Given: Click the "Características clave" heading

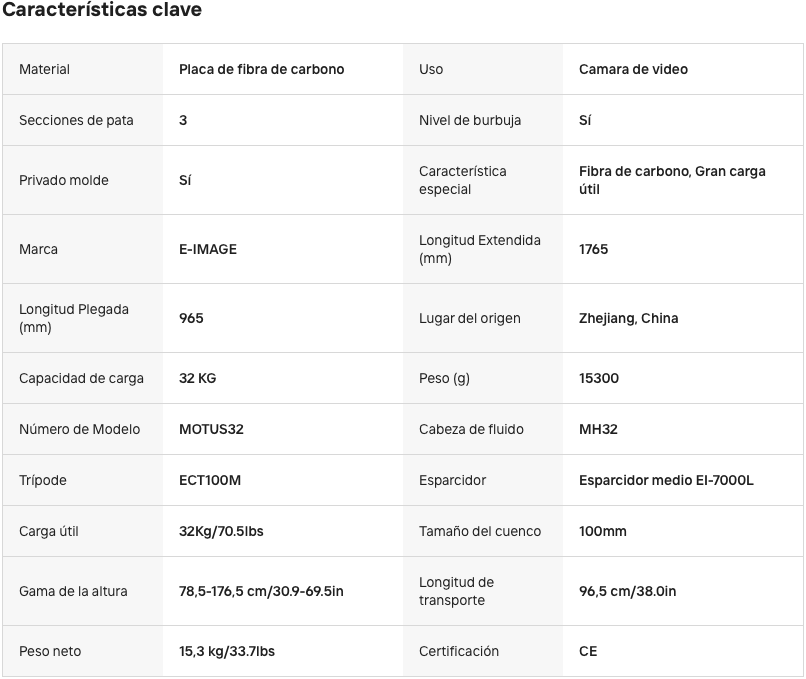Looking at the screenshot, I should (x=101, y=10).
